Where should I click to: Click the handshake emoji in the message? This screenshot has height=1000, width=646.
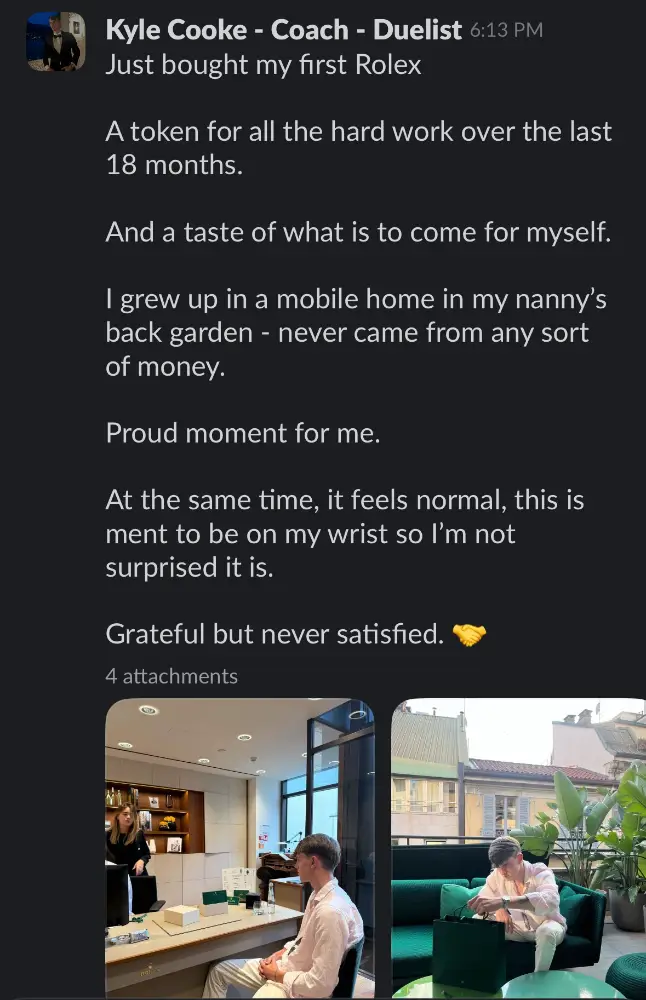(x=469, y=634)
